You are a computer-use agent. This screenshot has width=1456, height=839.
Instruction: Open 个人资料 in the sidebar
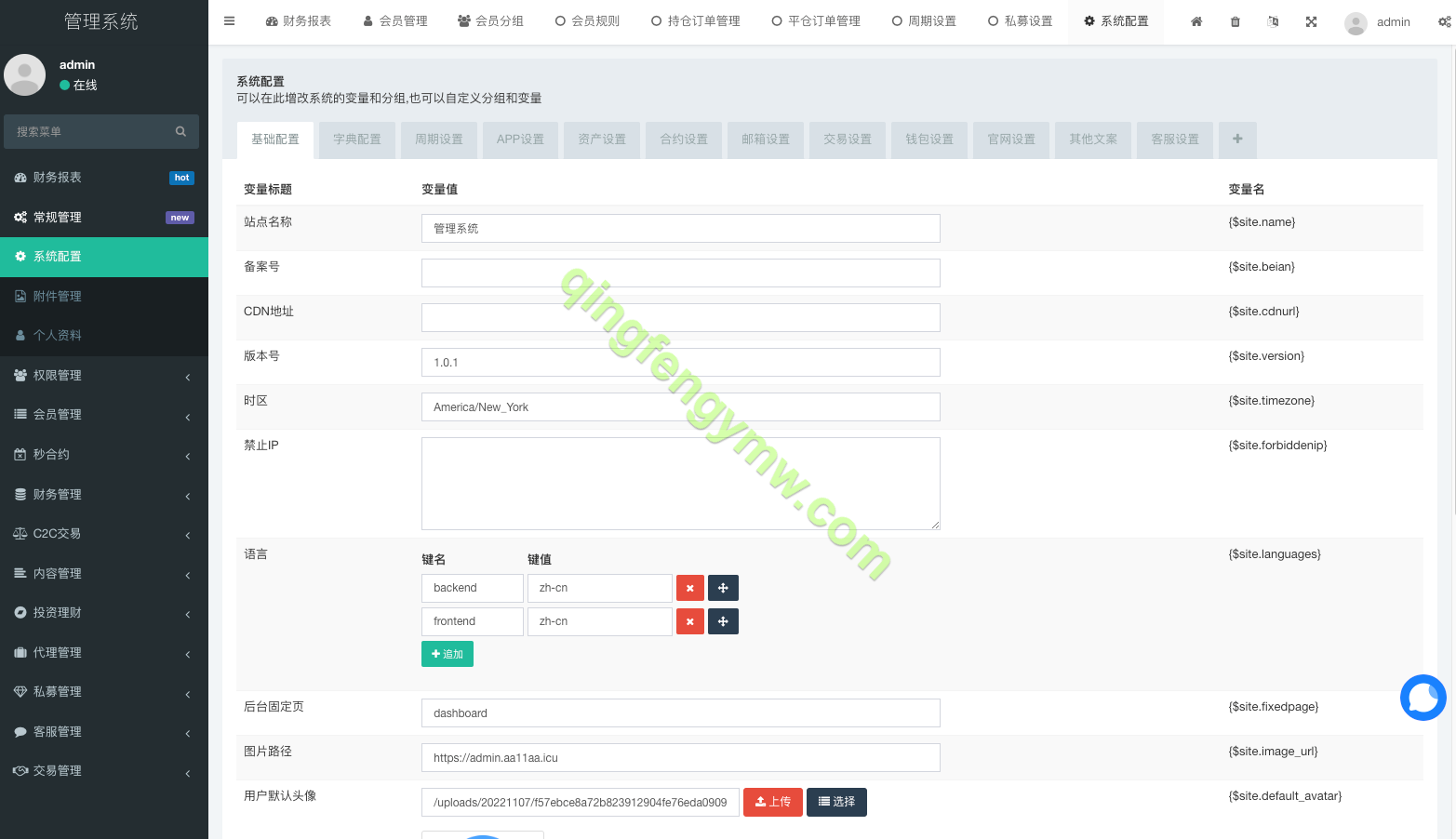click(x=104, y=336)
